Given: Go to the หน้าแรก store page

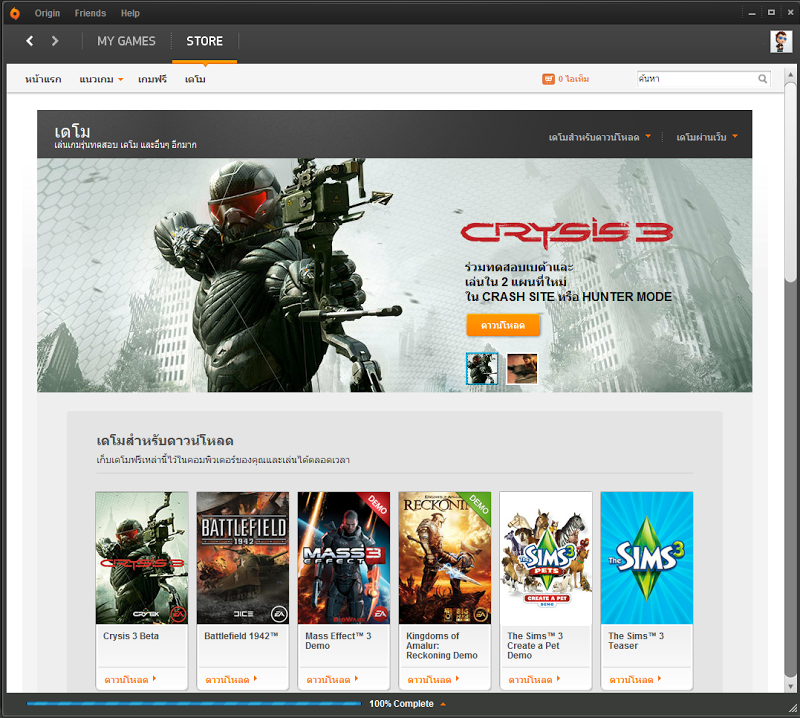Looking at the screenshot, I should [43, 79].
